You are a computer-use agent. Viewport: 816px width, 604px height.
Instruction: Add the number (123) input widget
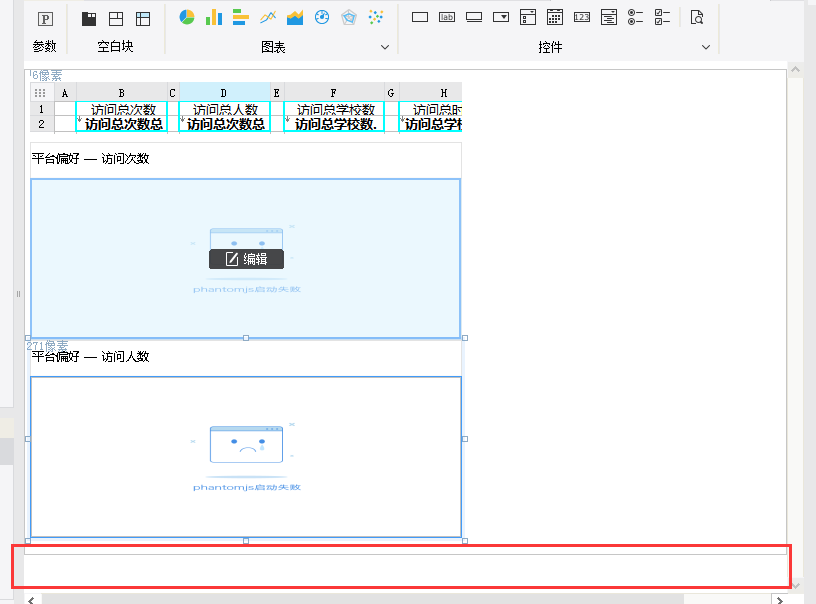582,17
